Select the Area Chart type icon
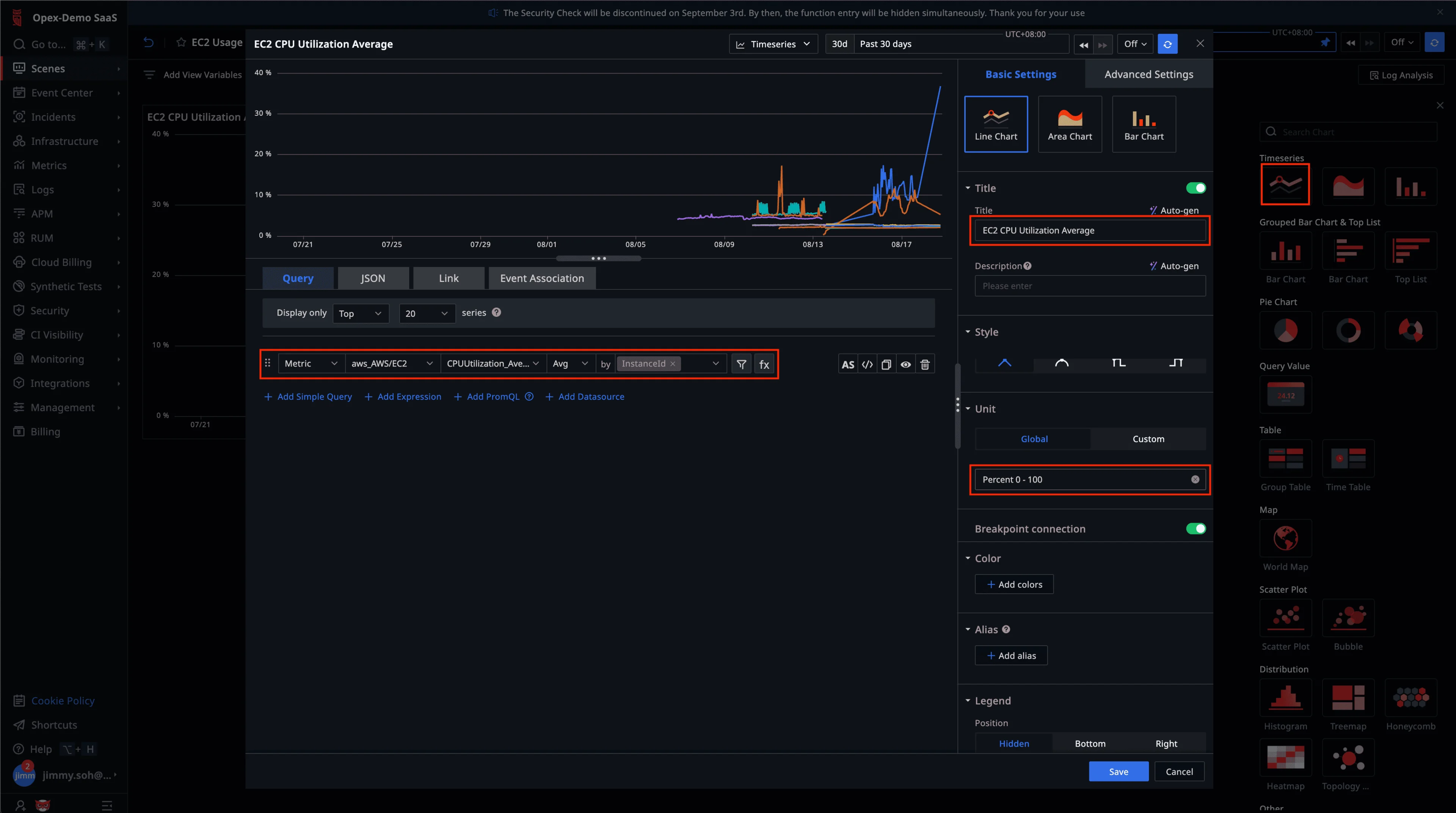The height and width of the screenshot is (813, 1456). point(1069,124)
